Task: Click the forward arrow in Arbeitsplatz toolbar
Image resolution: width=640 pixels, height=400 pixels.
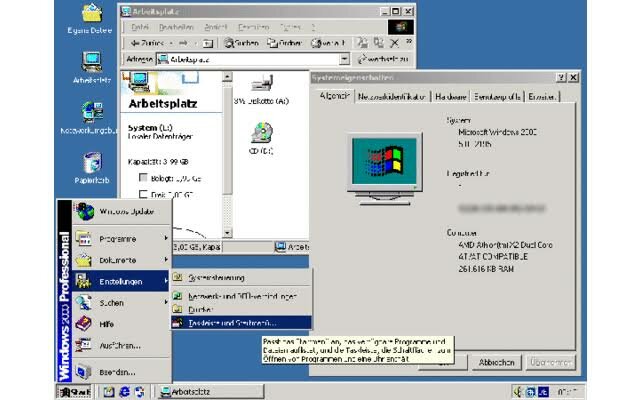Action: (183, 43)
